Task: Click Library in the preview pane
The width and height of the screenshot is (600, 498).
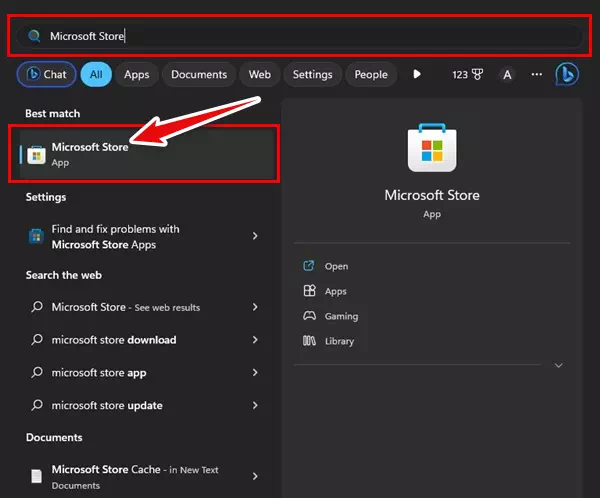Action: [339, 341]
